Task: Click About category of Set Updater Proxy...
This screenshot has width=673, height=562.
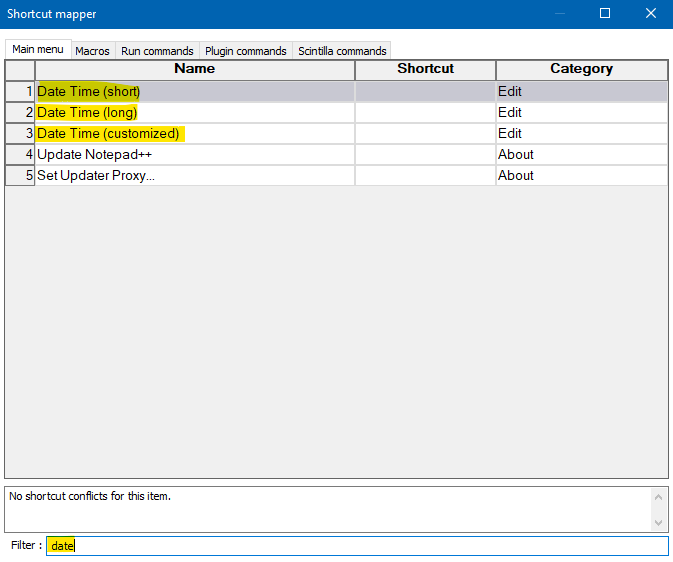Action: [x=582, y=176]
